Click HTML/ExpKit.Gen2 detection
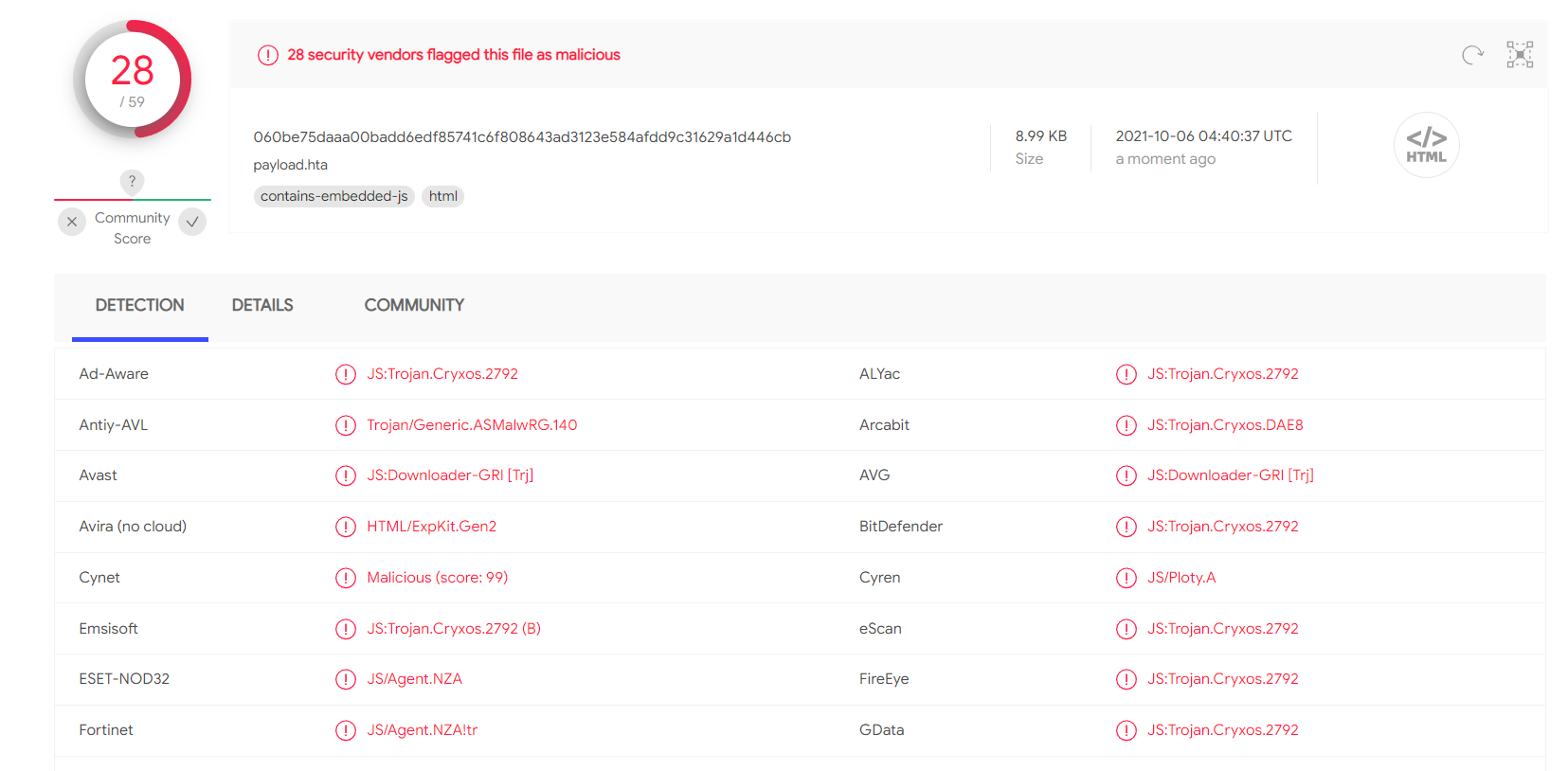 [x=432, y=527]
